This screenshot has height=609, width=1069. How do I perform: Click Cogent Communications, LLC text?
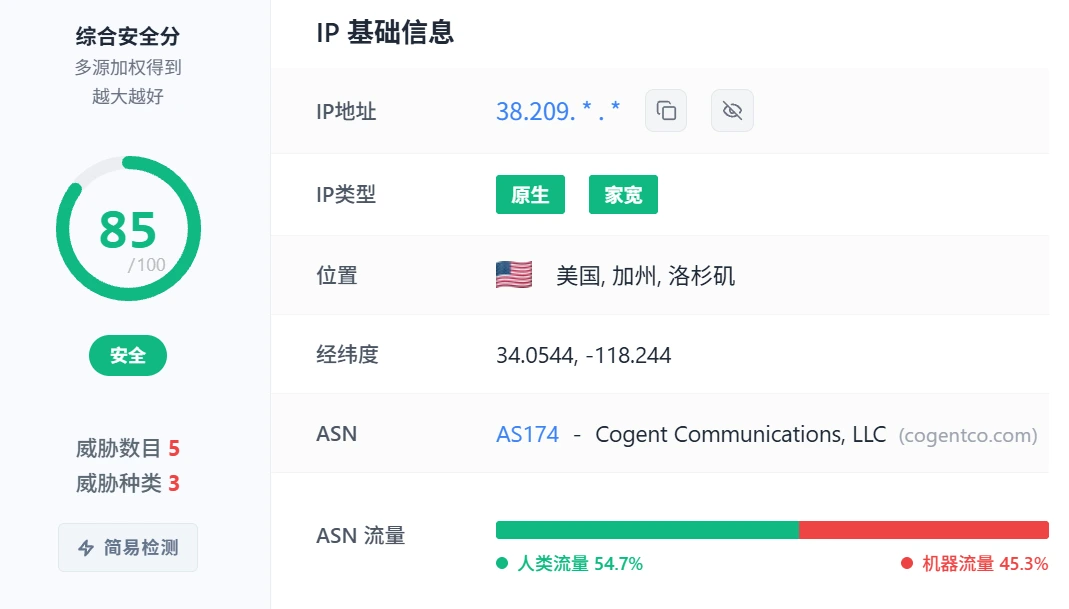point(740,434)
